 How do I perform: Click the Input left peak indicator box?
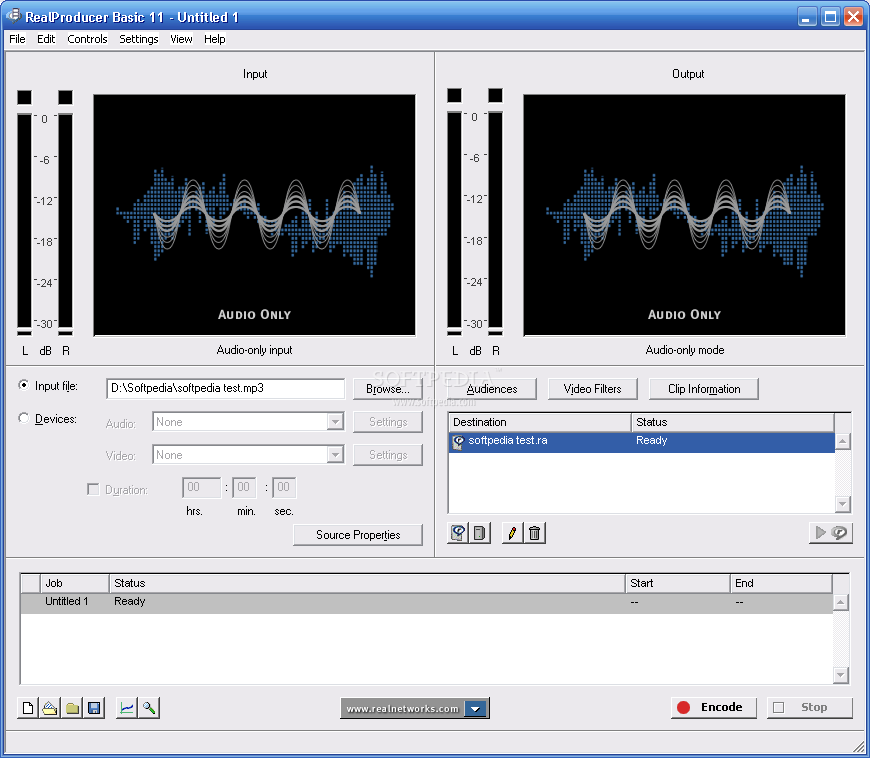(x=24, y=97)
